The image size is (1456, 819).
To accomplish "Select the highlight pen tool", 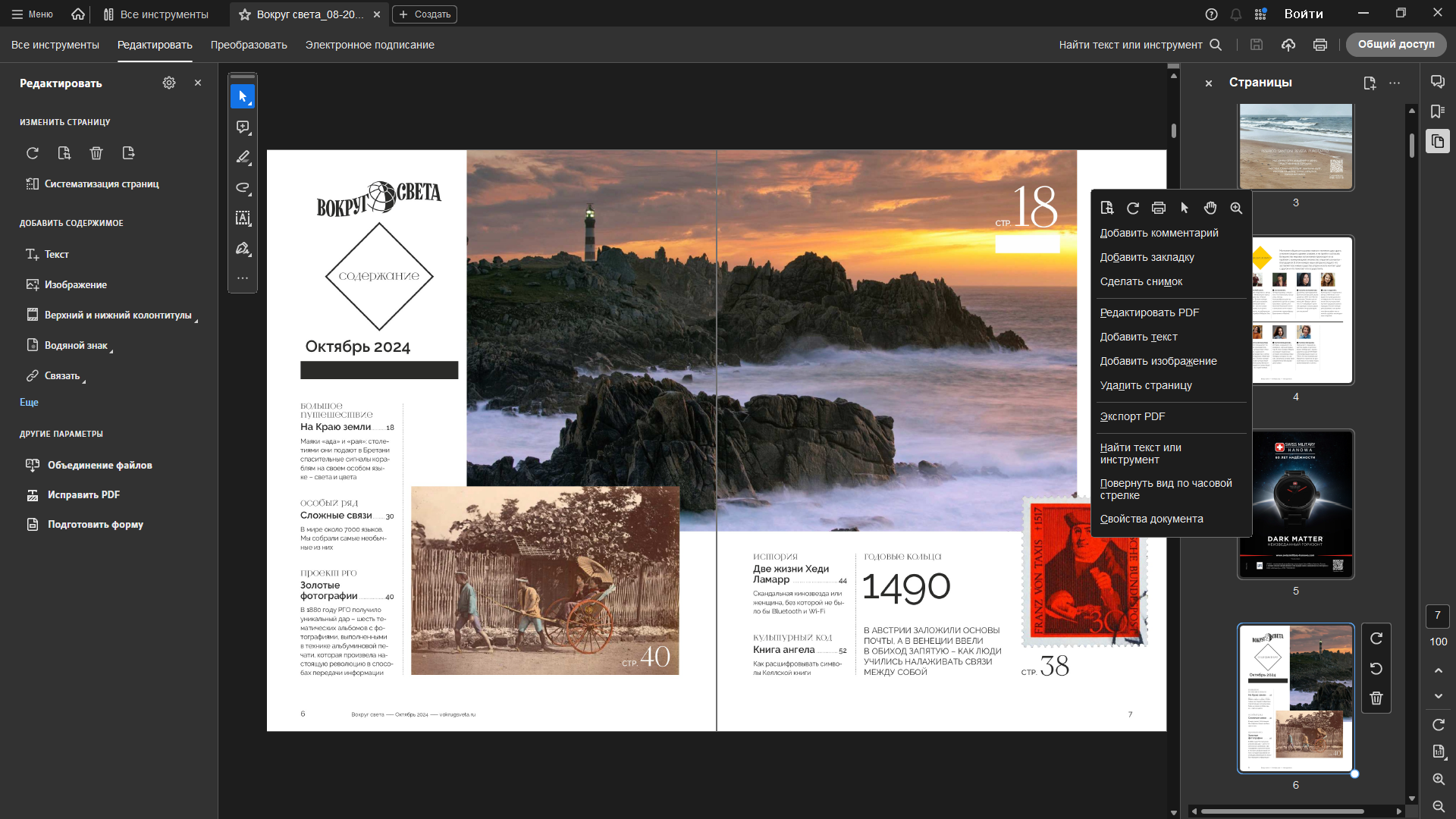I will 243,158.
